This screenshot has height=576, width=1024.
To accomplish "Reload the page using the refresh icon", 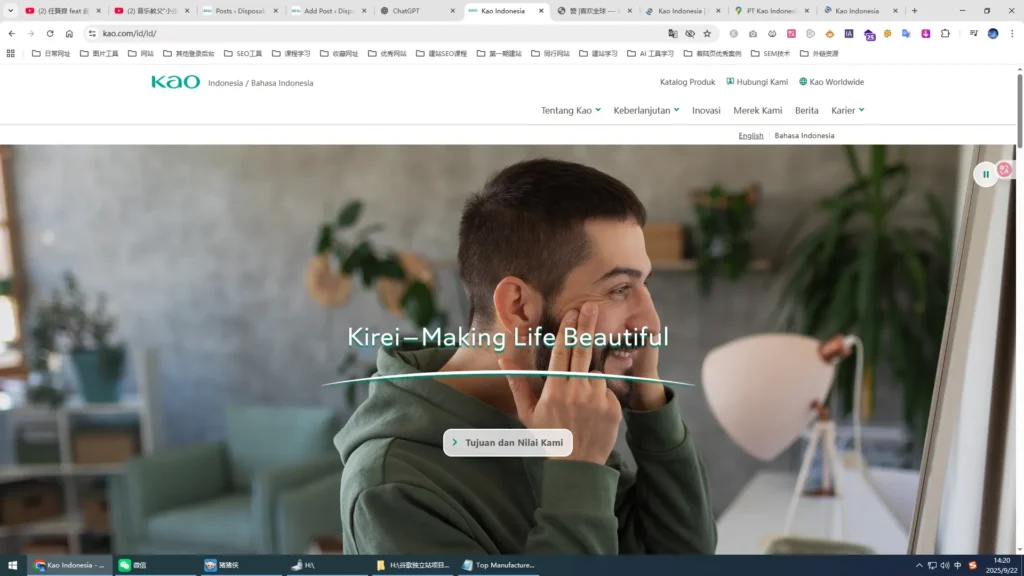I will (x=50, y=33).
